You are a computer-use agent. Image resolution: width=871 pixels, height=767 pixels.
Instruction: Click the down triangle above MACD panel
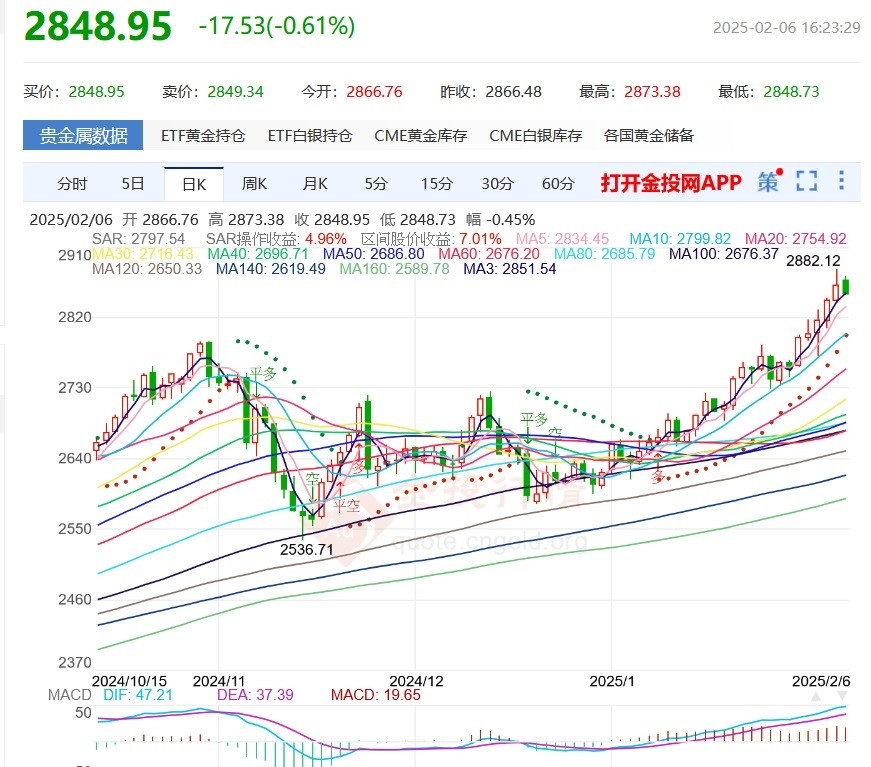(x=842, y=696)
